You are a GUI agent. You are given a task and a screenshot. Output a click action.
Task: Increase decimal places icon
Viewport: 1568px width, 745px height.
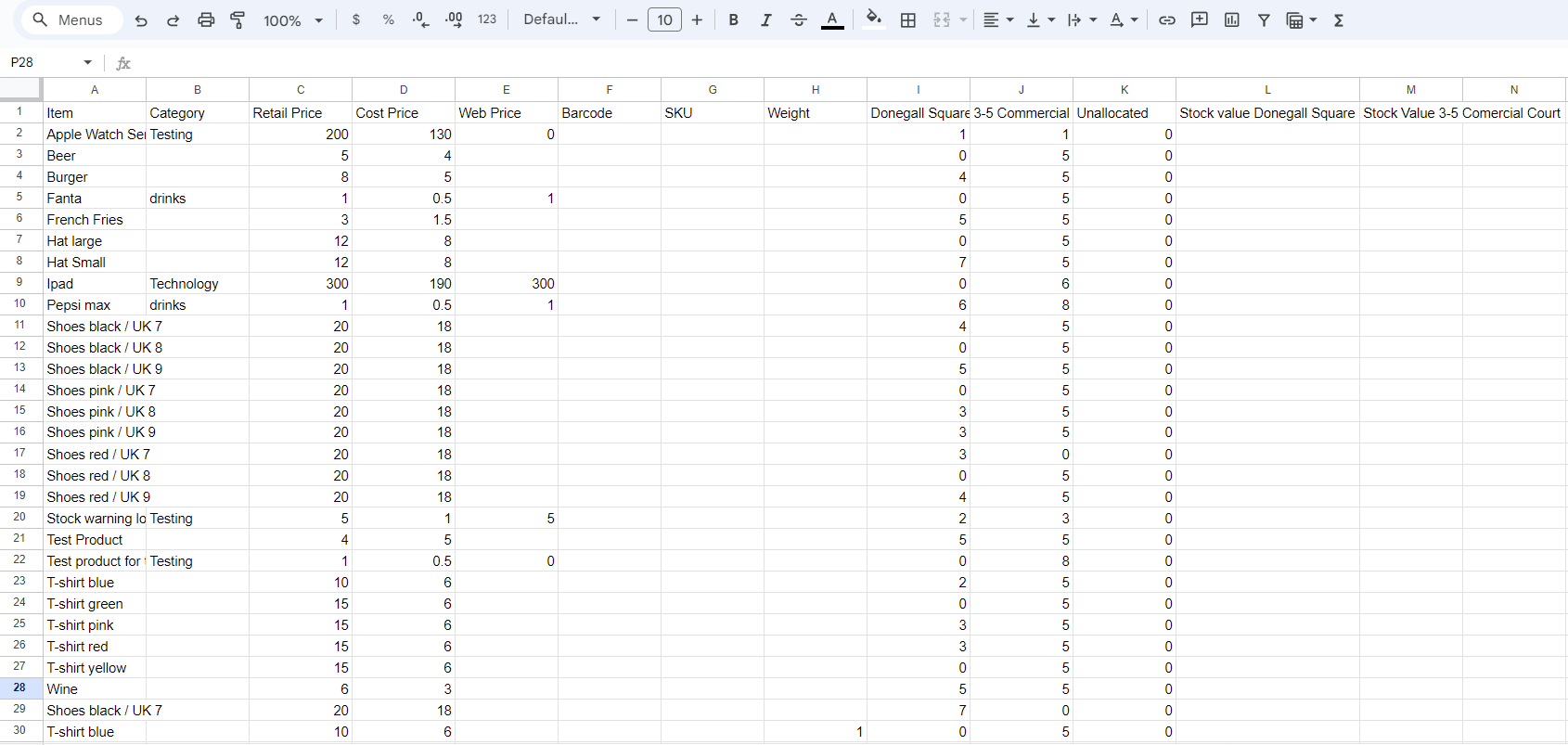(454, 19)
